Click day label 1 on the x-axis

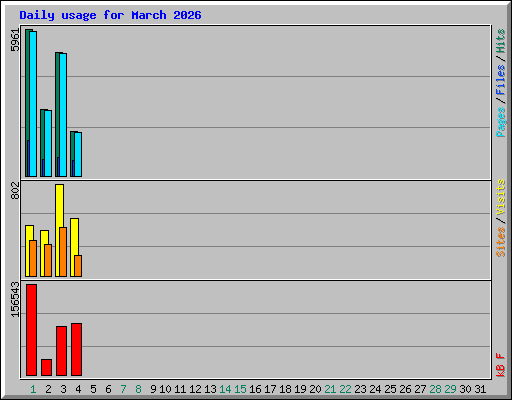pos(33,389)
